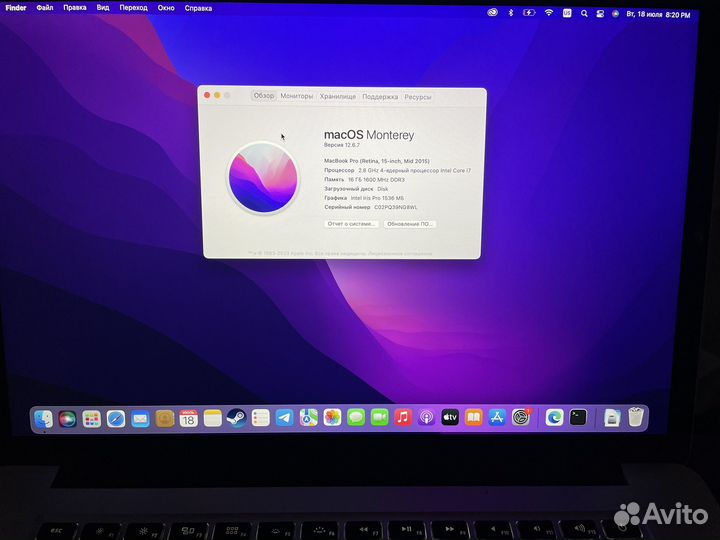Switch to the Ресурсы tab

(x=418, y=97)
